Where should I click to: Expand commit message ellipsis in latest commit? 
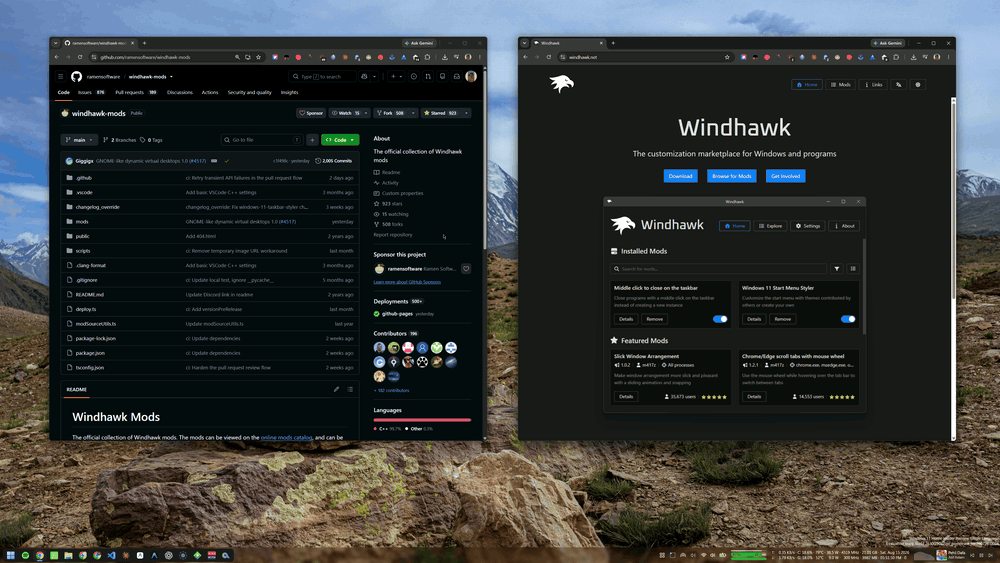(x=214, y=161)
